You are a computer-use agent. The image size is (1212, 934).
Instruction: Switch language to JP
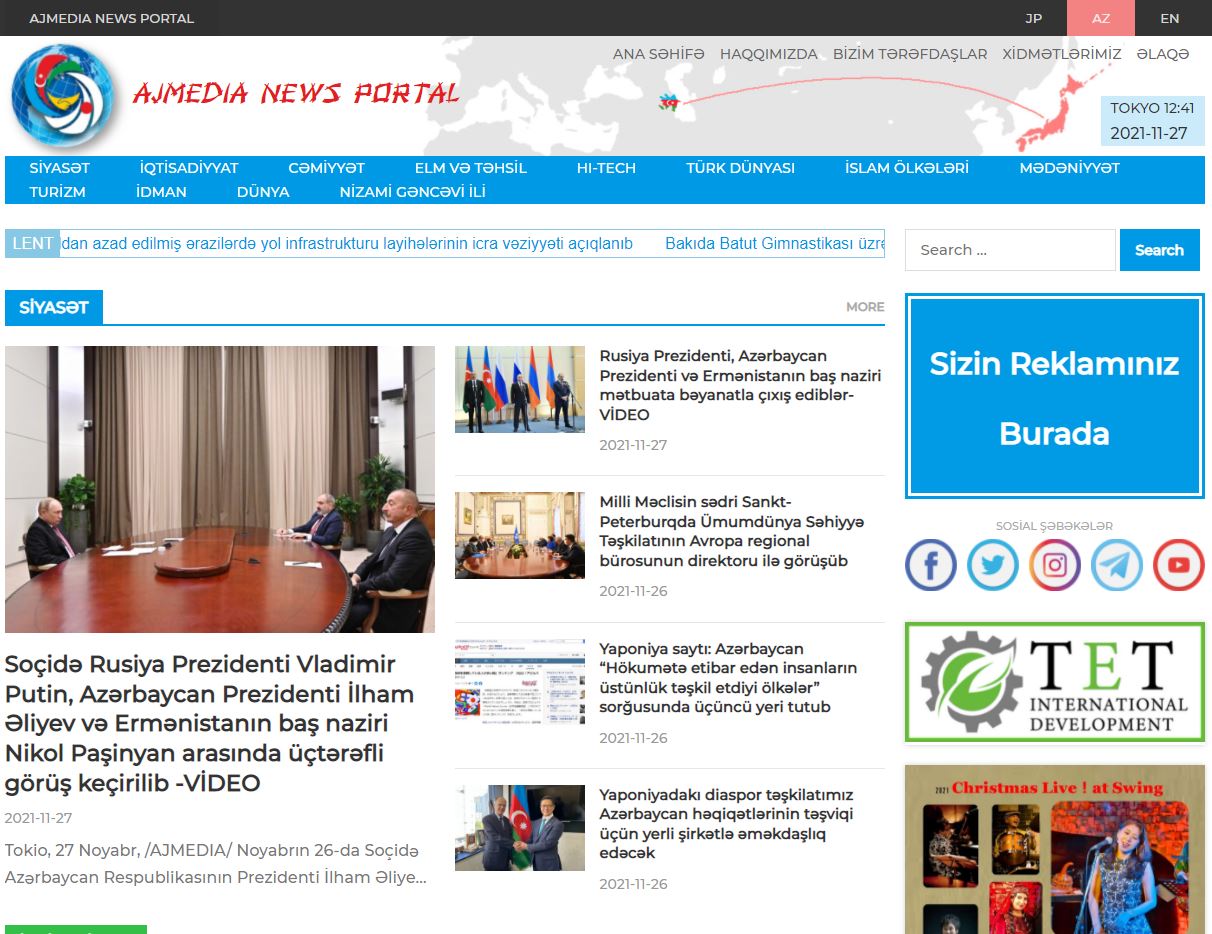click(1033, 18)
